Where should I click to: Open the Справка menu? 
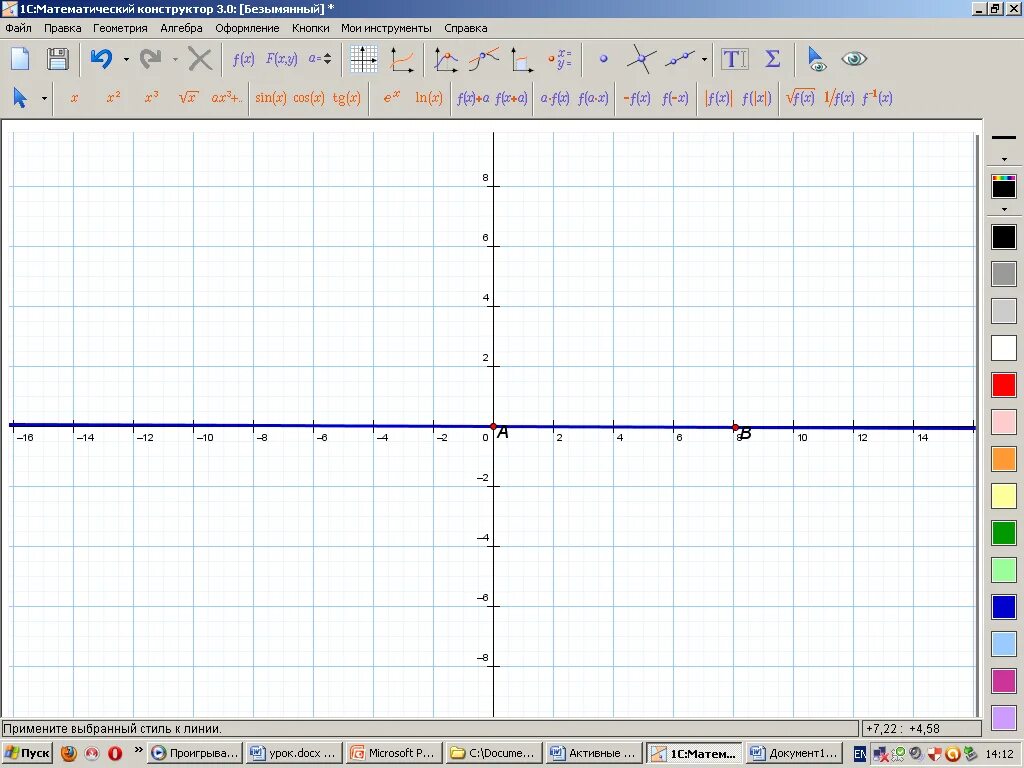pos(466,28)
